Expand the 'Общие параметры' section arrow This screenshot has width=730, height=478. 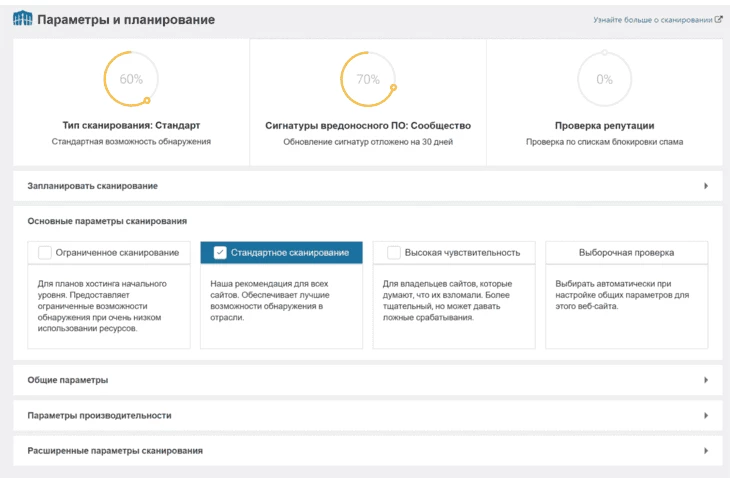[706, 380]
